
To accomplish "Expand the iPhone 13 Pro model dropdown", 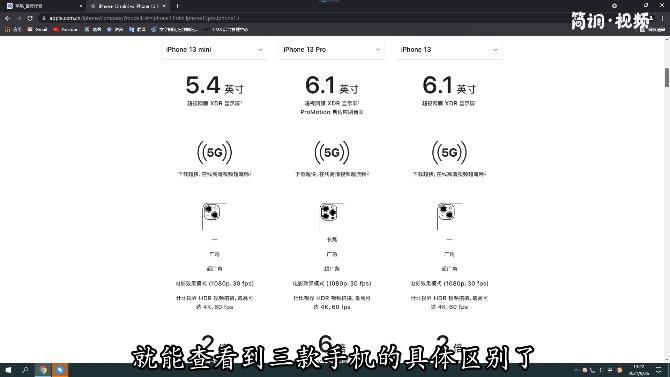I will (x=332, y=50).
